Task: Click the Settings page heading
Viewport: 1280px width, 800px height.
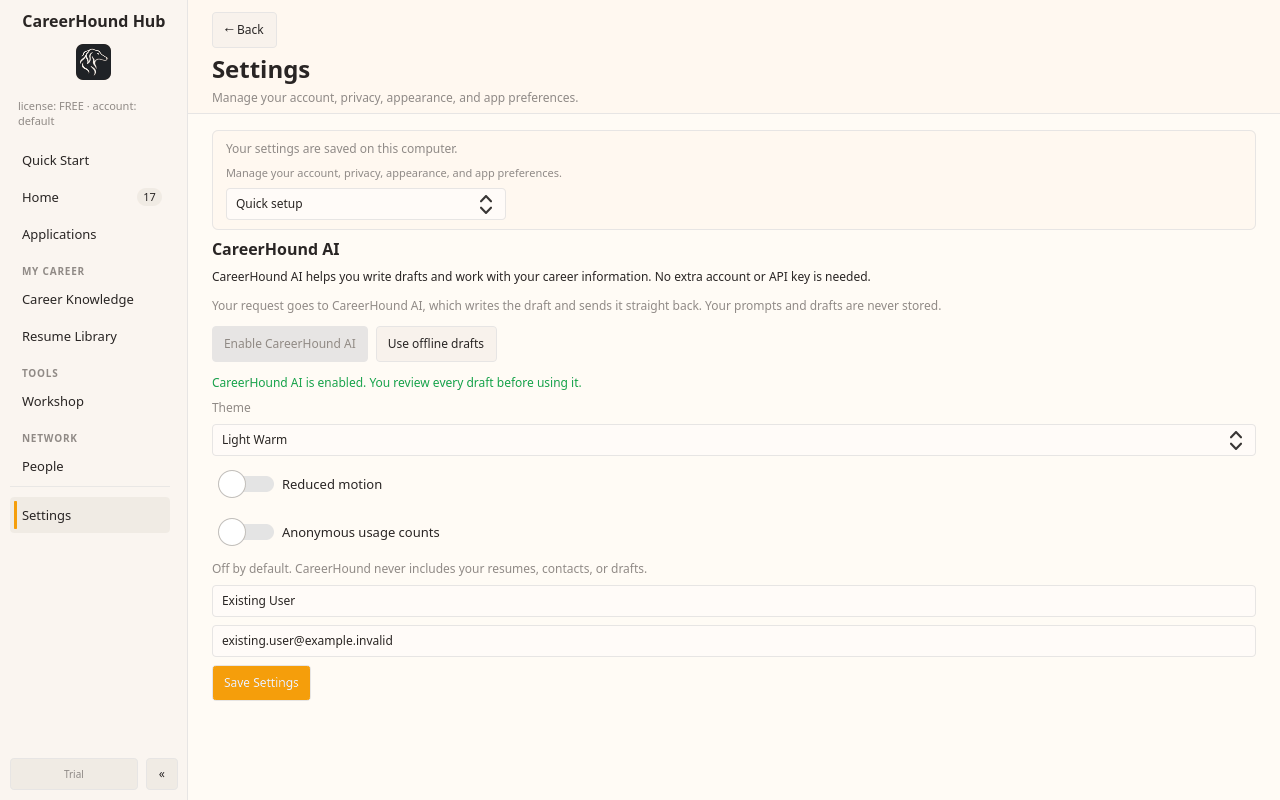Action: tap(261, 70)
